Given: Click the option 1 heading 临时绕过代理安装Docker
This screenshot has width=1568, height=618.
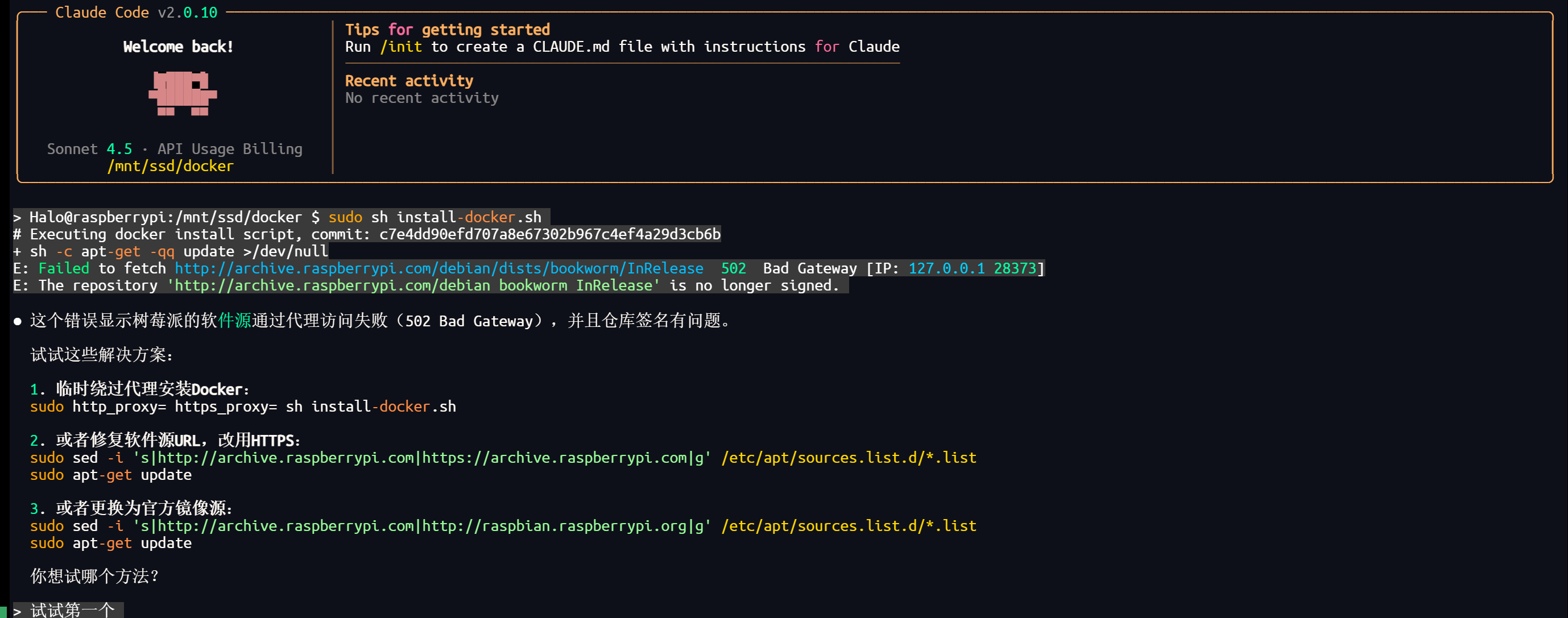Looking at the screenshot, I should pyautogui.click(x=152, y=389).
